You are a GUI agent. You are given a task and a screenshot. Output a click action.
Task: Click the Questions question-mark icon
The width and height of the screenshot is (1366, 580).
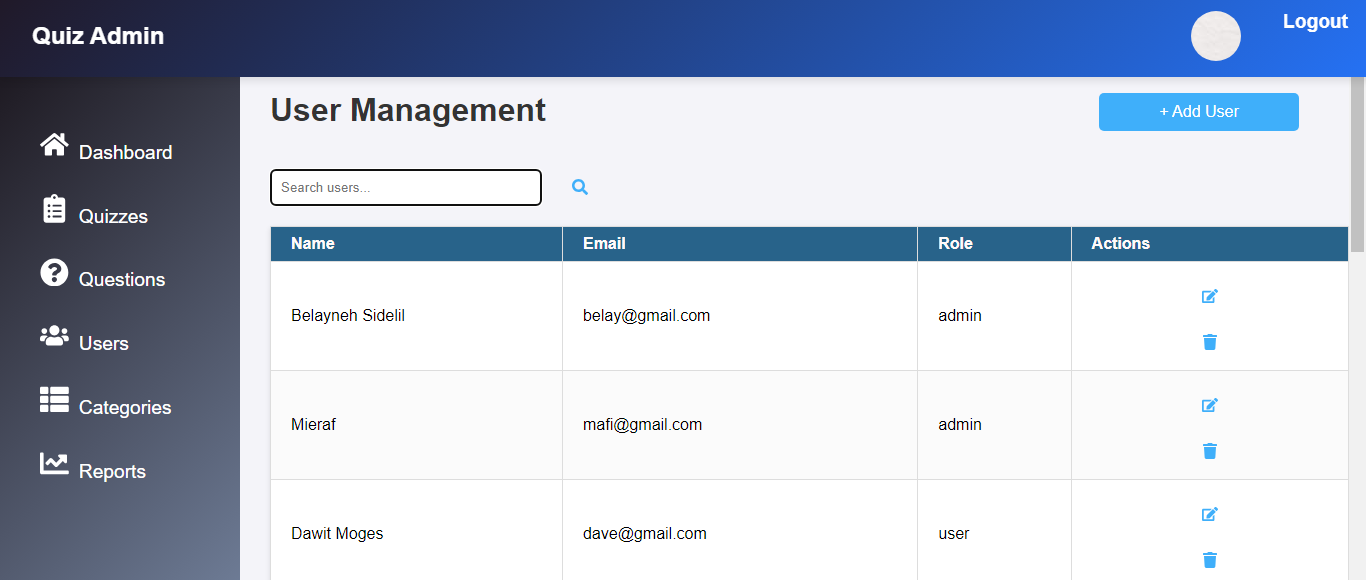[54, 272]
